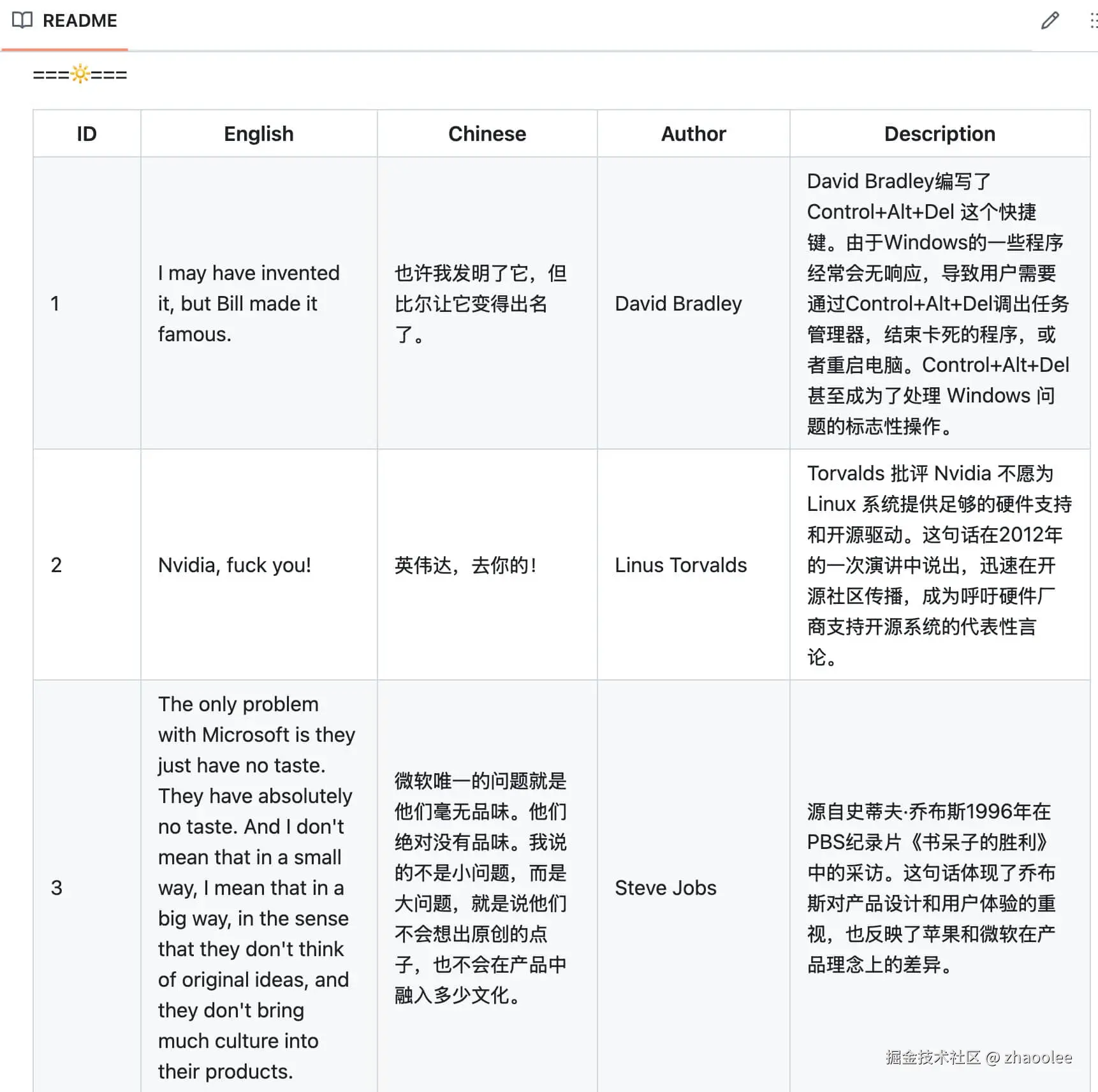Click the ID column header

tap(87, 133)
